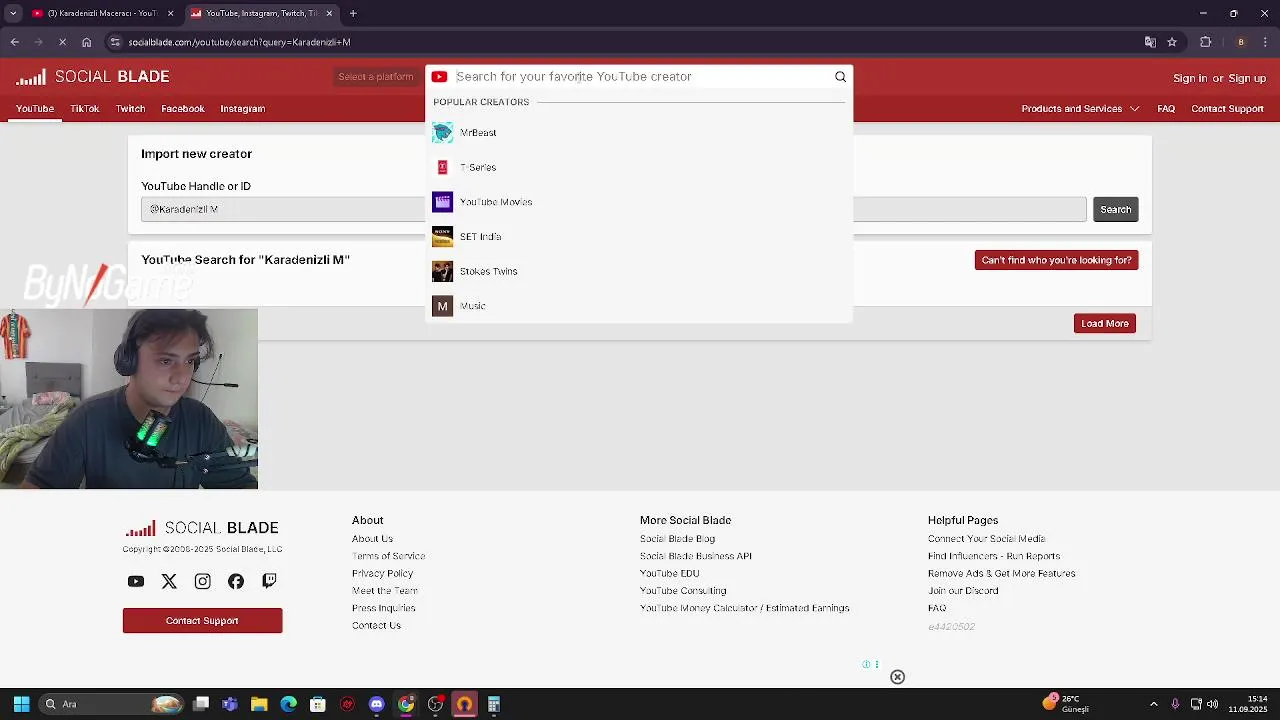
Task: Open Remove Ads & Get More Features
Action: (x=1001, y=574)
